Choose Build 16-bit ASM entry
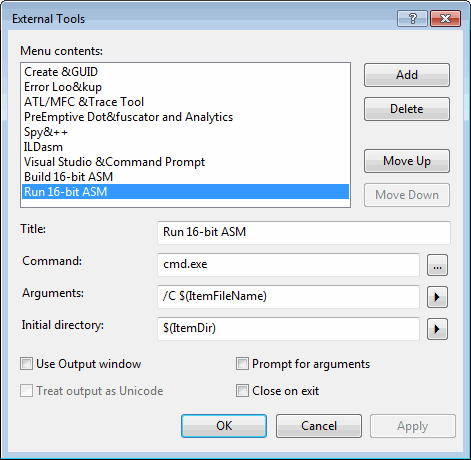The height and width of the screenshot is (460, 471). [185, 177]
